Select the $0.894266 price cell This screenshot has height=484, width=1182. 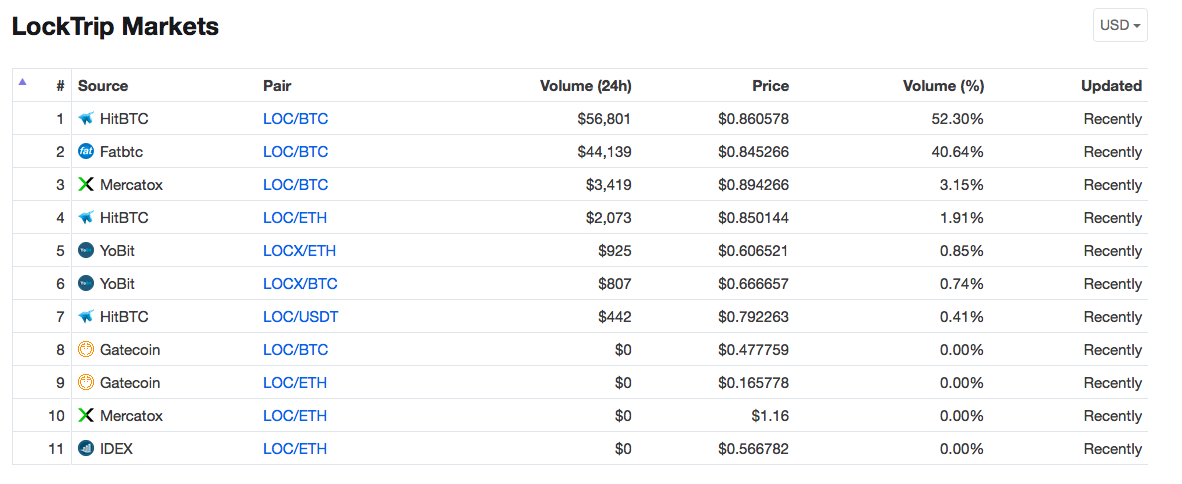[753, 185]
